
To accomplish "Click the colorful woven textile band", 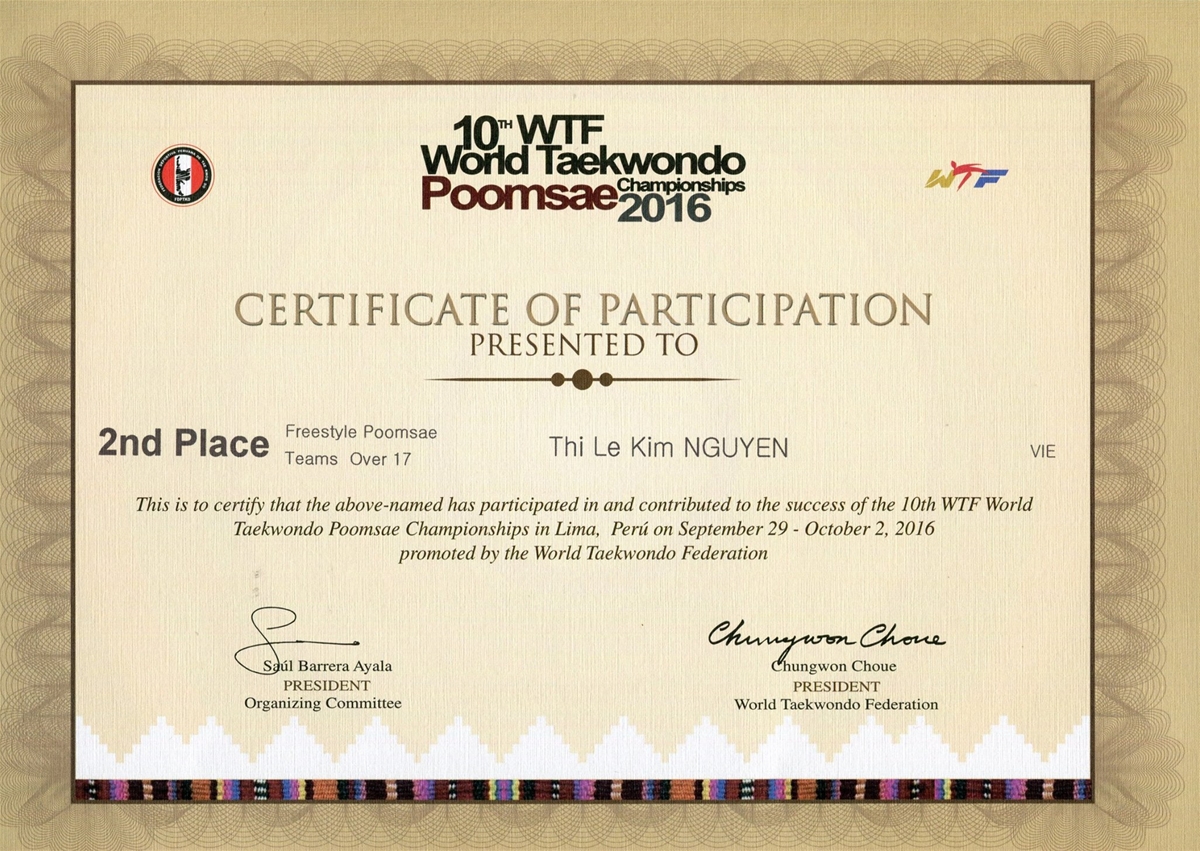I will [x=583, y=789].
